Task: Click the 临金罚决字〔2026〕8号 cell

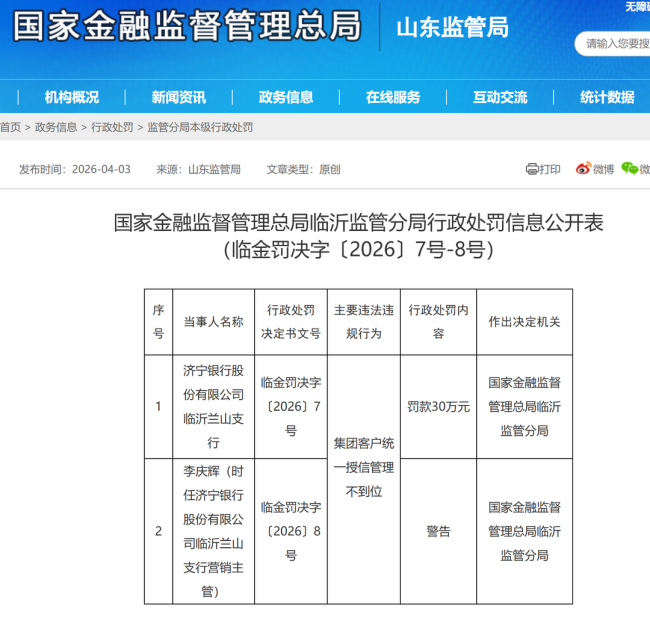Action: 291,531
